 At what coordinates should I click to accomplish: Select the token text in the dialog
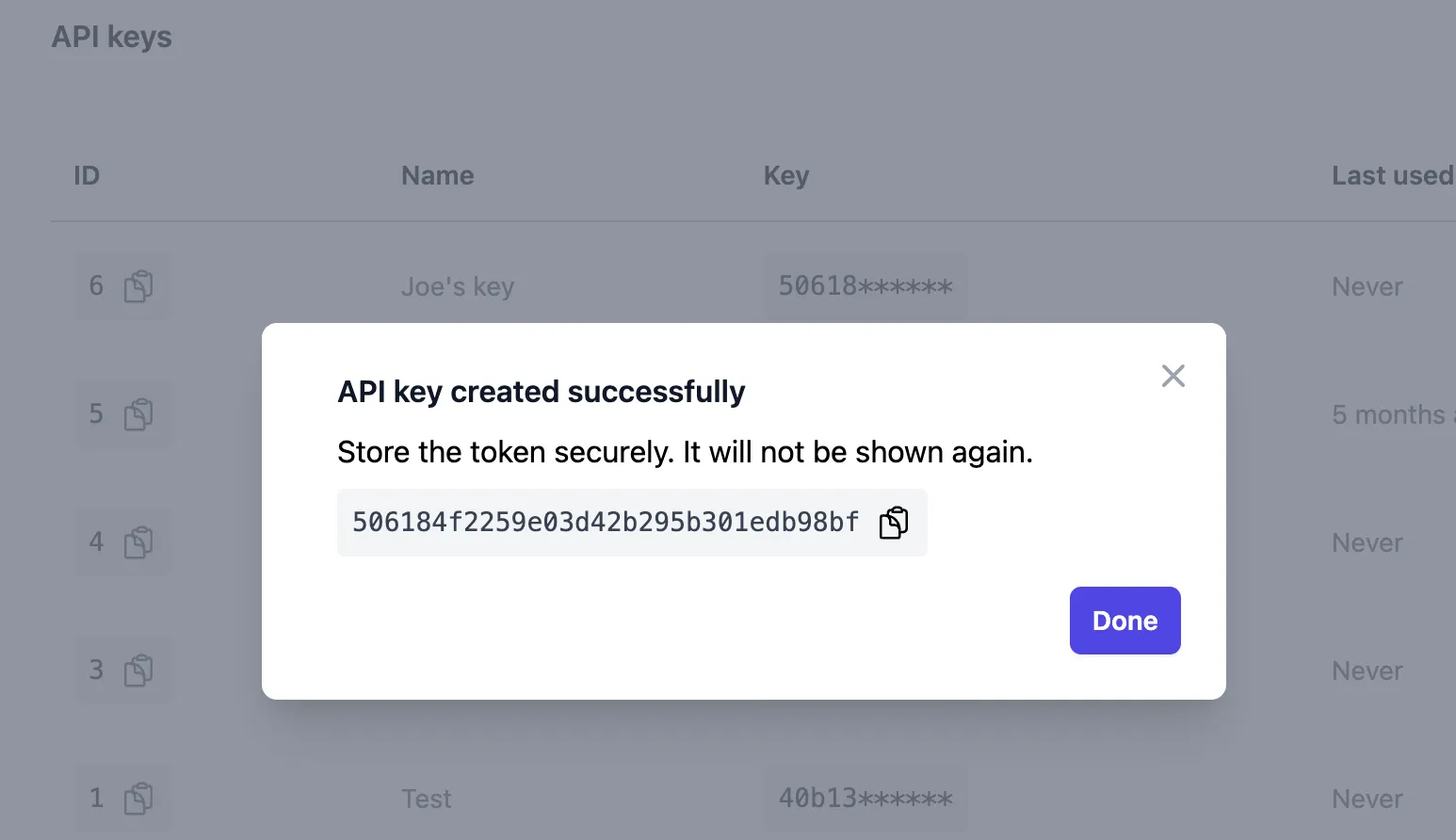(603, 522)
